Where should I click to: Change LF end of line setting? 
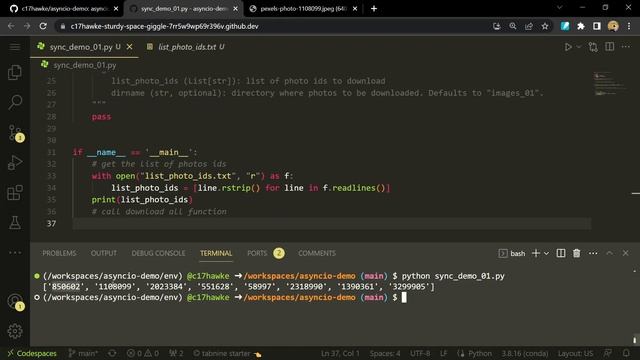pyautogui.click(x=444, y=353)
